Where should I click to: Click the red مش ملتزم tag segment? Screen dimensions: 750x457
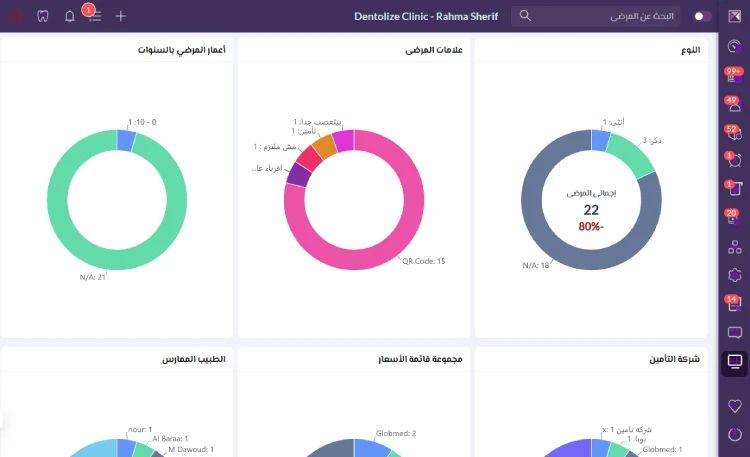tap(309, 158)
